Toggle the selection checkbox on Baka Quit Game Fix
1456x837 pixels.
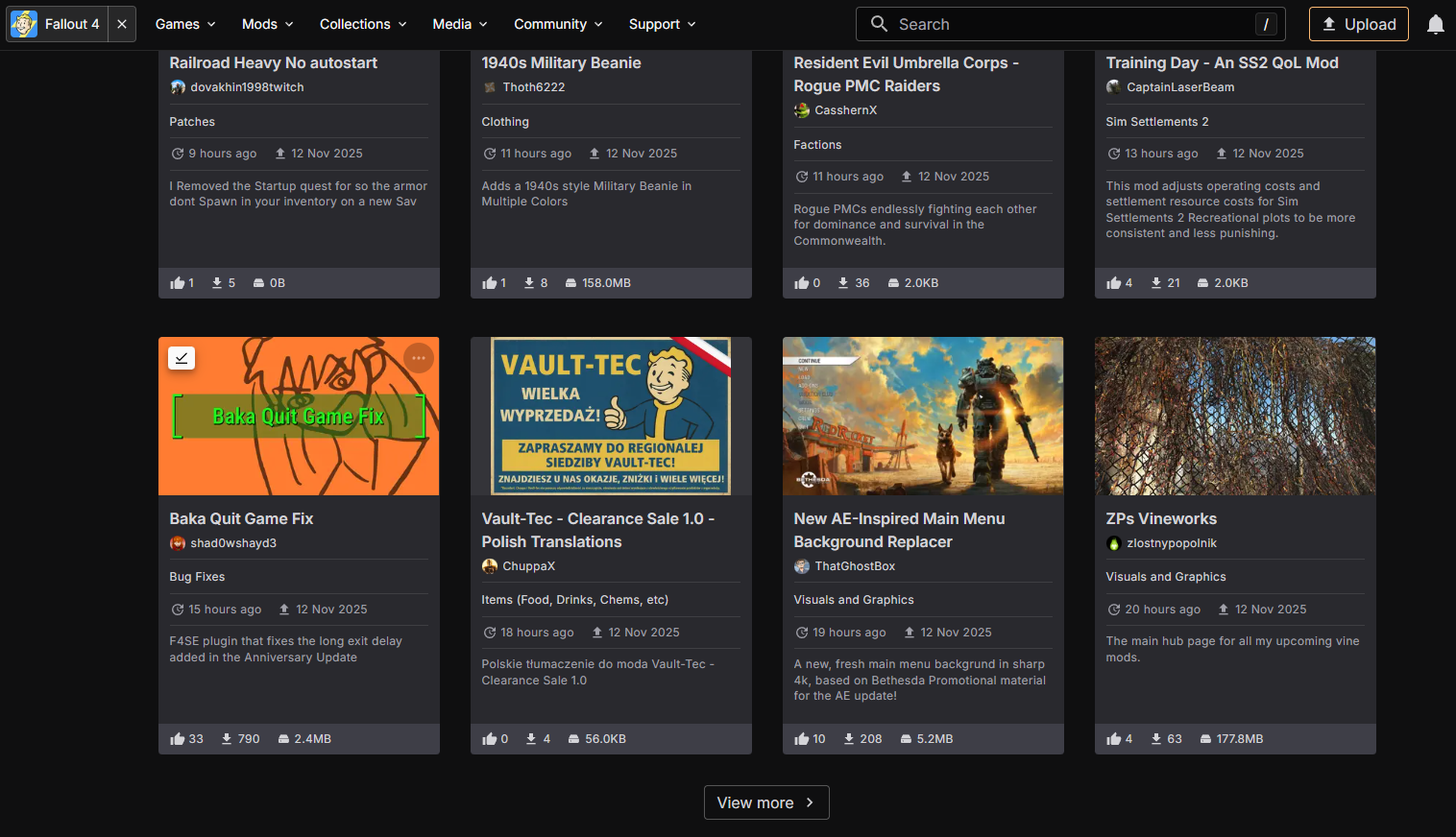coord(182,358)
